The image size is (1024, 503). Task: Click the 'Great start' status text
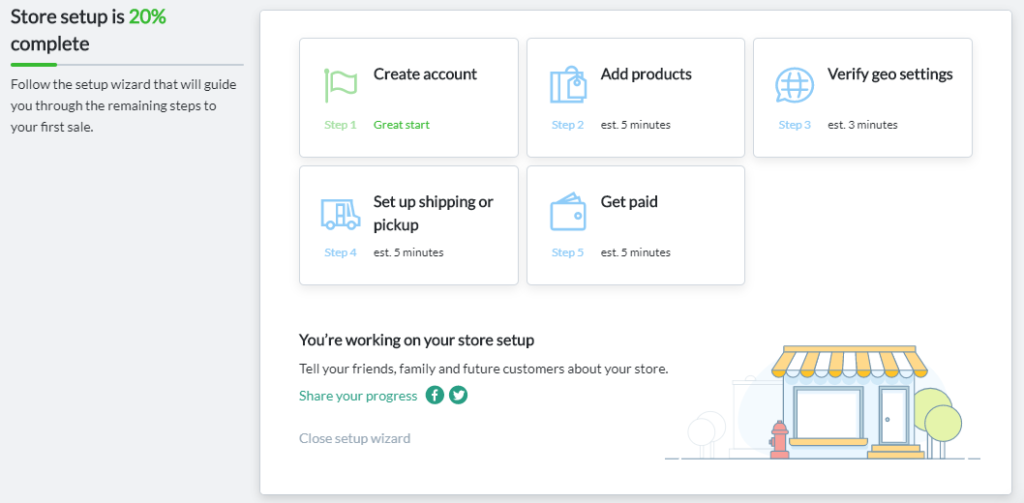click(402, 125)
